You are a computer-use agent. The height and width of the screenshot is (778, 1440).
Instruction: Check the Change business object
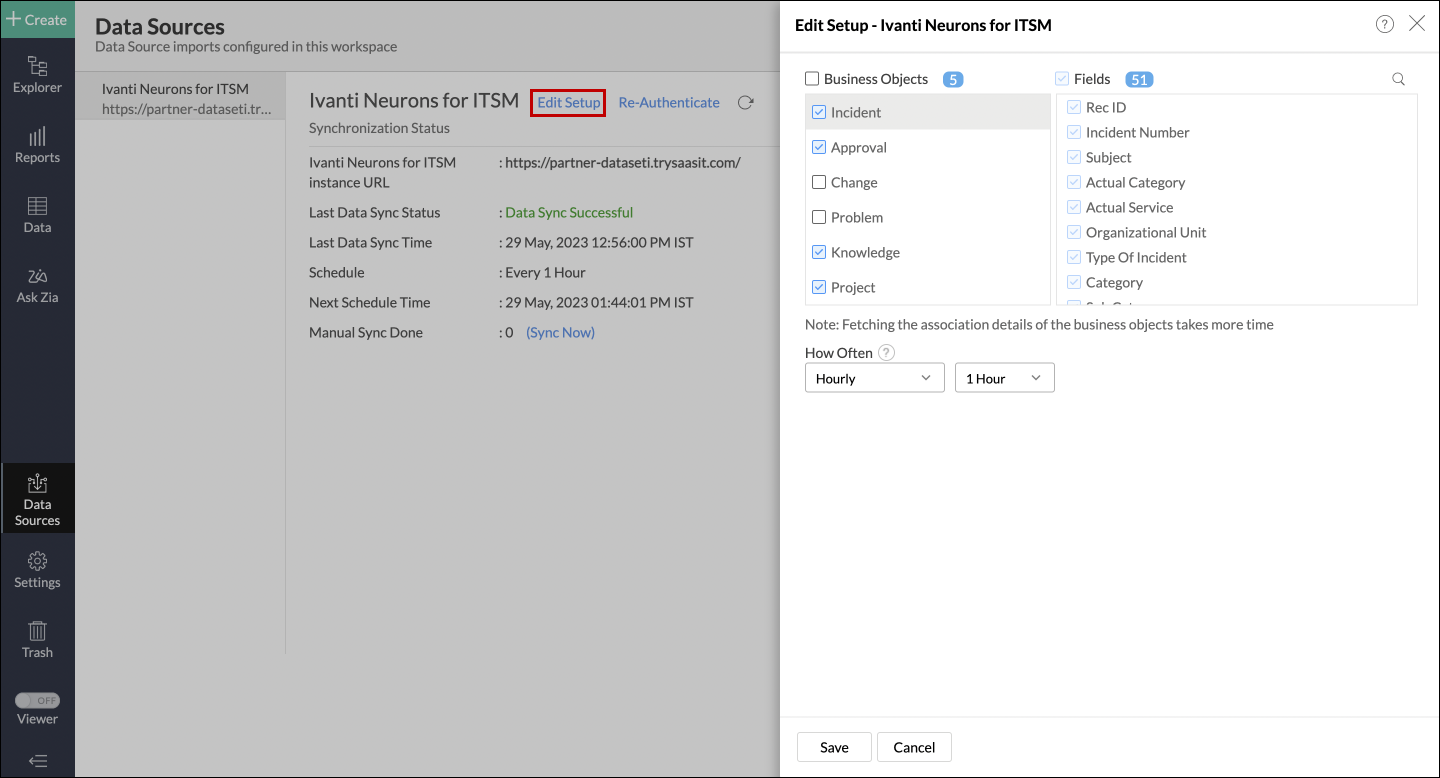819,182
